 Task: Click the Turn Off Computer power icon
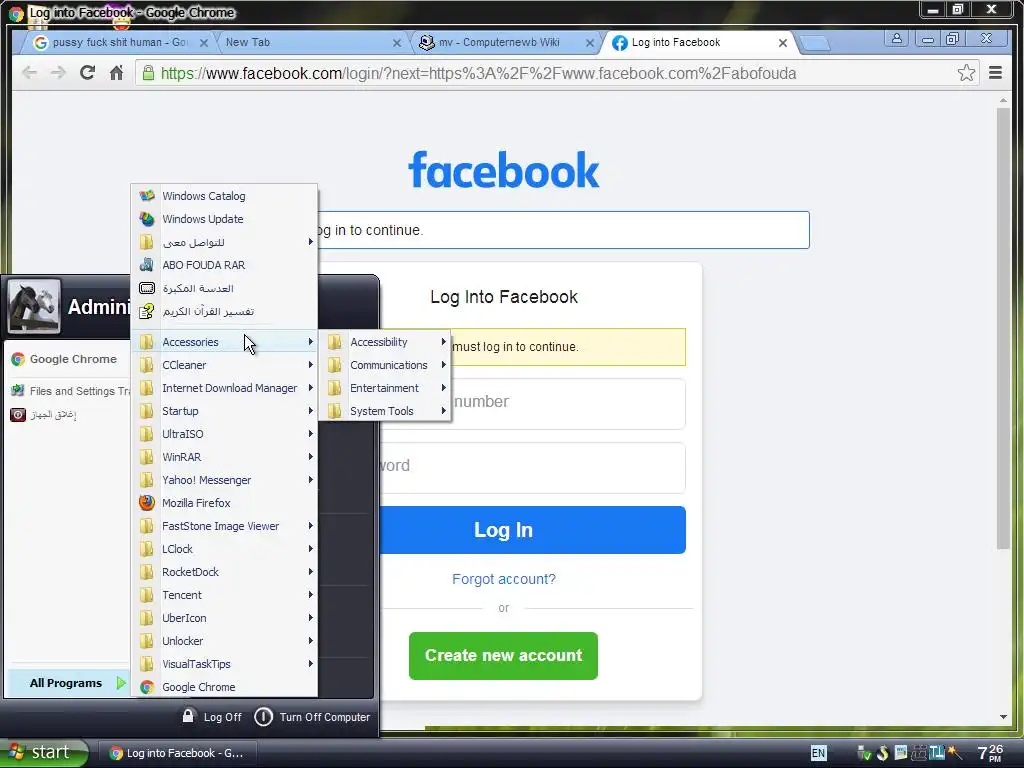tap(263, 716)
